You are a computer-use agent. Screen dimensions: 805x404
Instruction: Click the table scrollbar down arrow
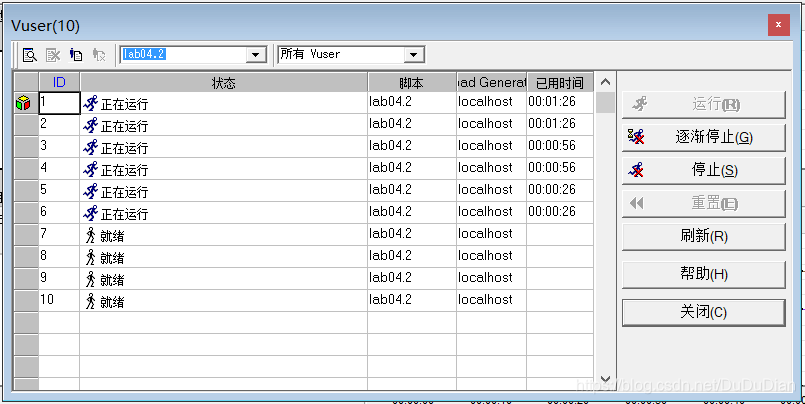tap(605, 379)
